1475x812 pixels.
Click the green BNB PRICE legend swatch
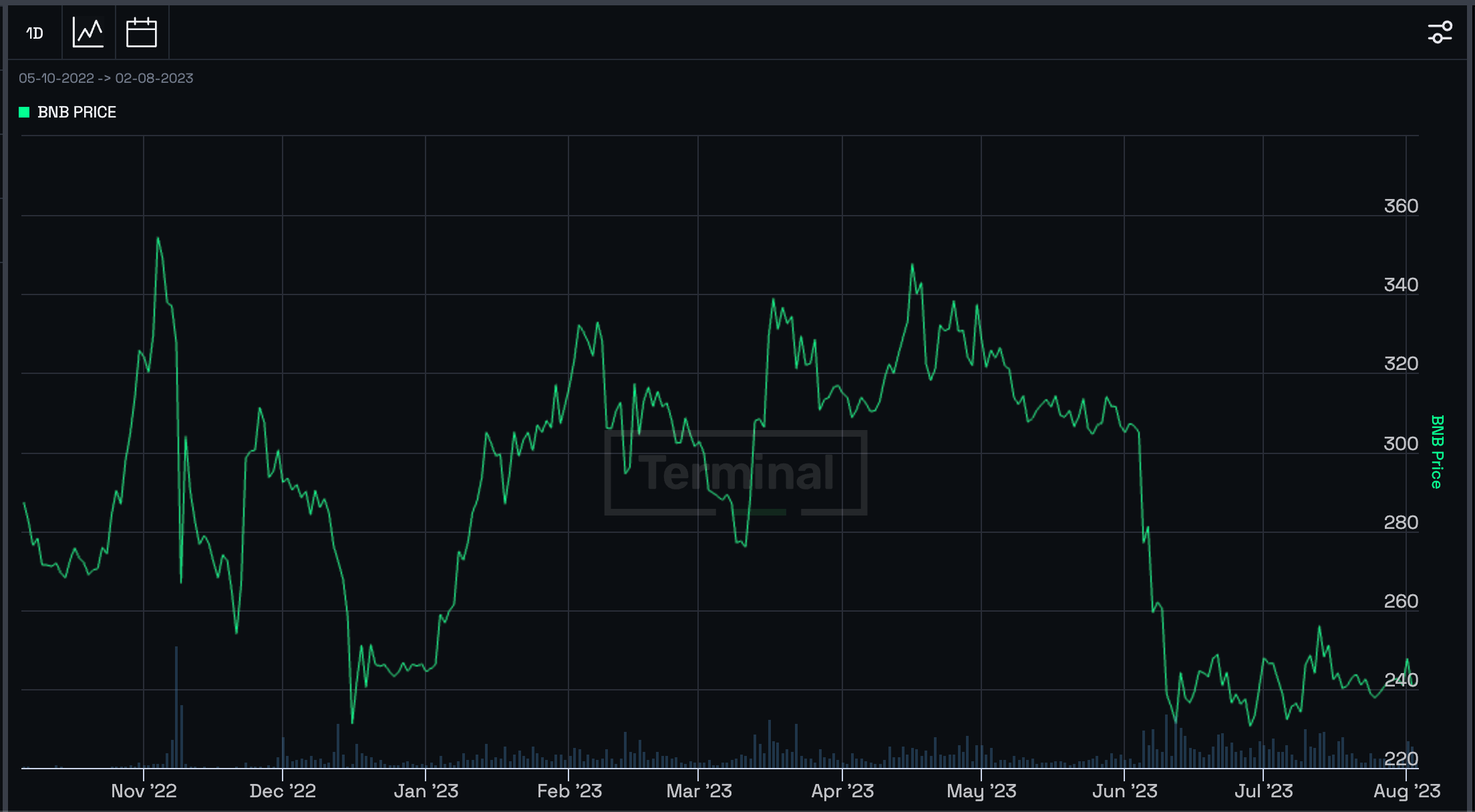tap(24, 112)
